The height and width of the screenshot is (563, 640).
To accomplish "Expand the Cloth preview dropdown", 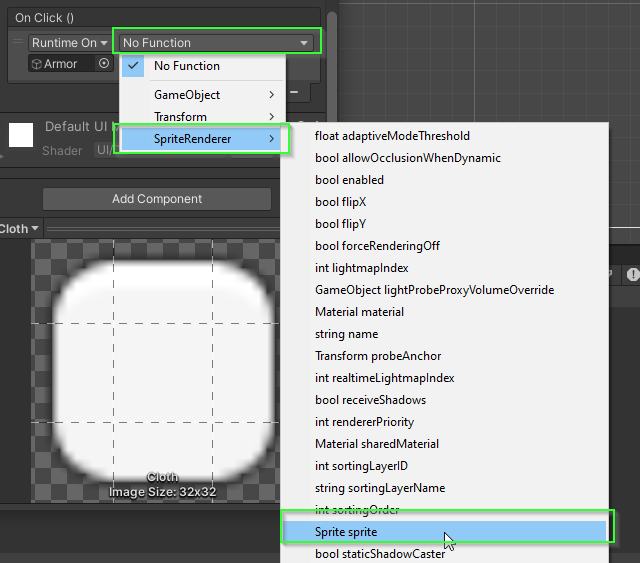I will click(19, 229).
